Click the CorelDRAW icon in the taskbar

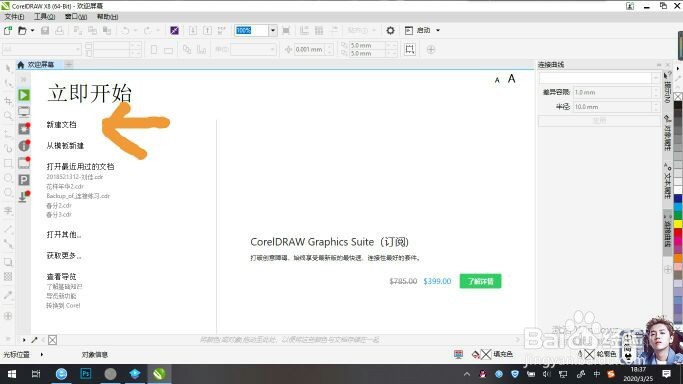coord(159,374)
